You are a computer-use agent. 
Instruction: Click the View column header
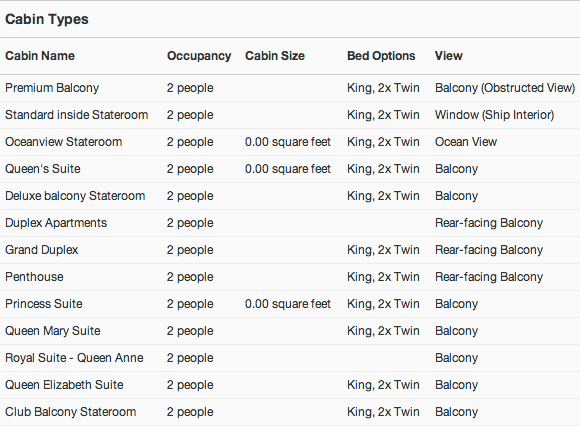[x=448, y=56]
